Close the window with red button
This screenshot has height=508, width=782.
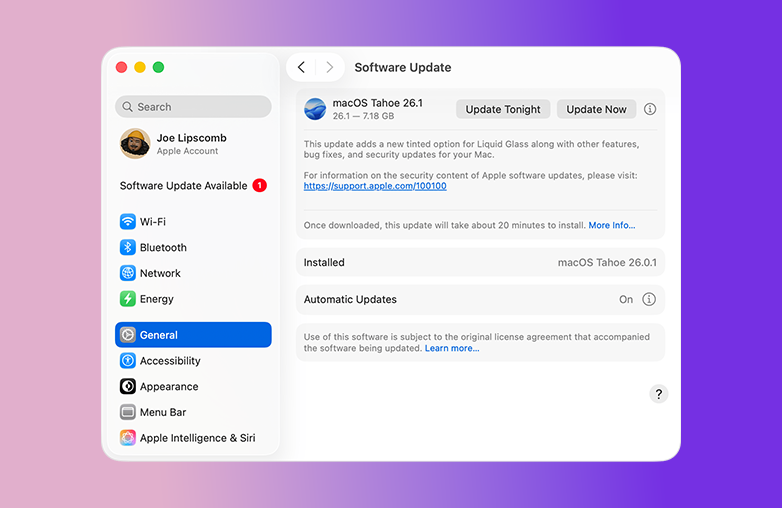(121, 67)
